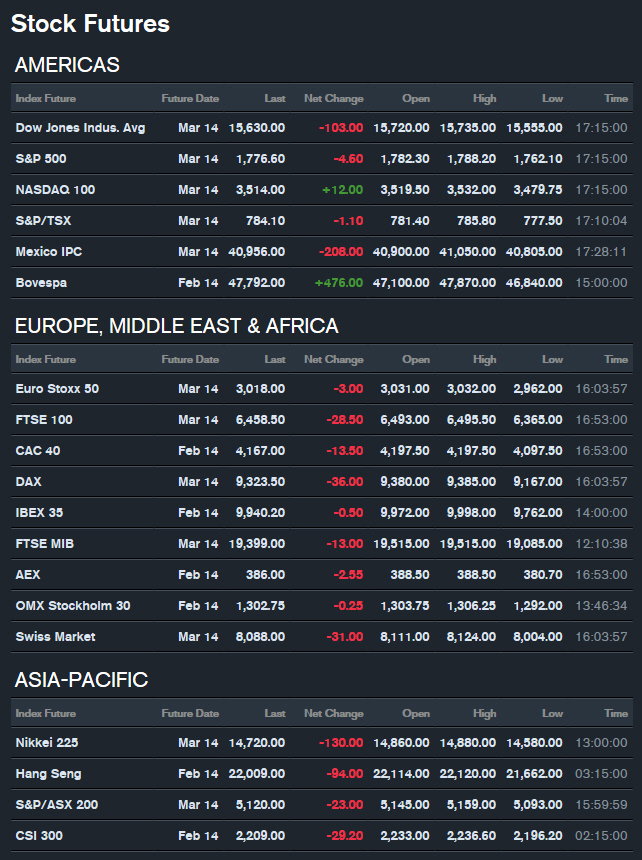Click the CAC 40 index name
This screenshot has height=860, width=642.
[38, 451]
